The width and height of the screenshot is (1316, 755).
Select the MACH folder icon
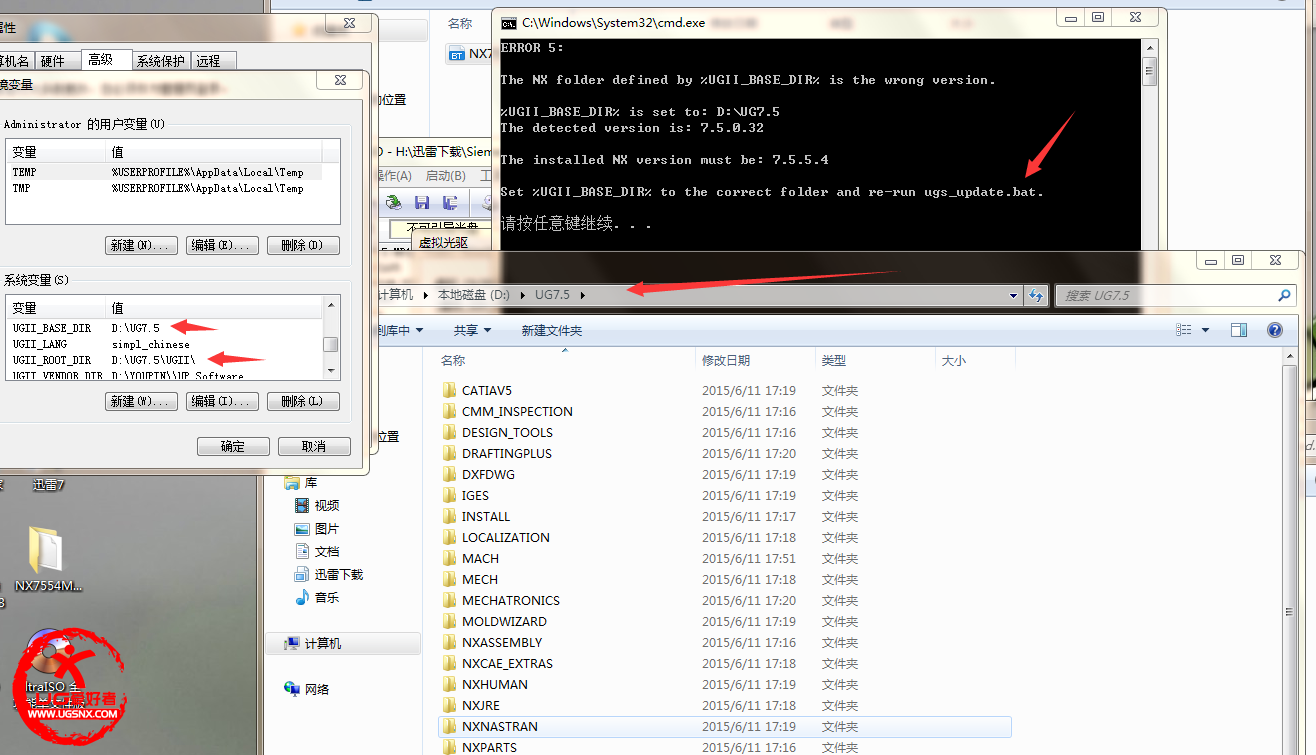point(450,558)
